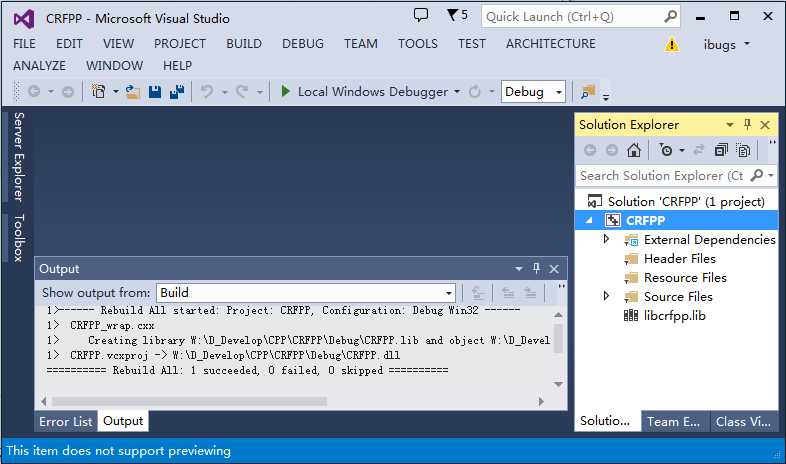Expand the Source Files folder

(x=606, y=296)
